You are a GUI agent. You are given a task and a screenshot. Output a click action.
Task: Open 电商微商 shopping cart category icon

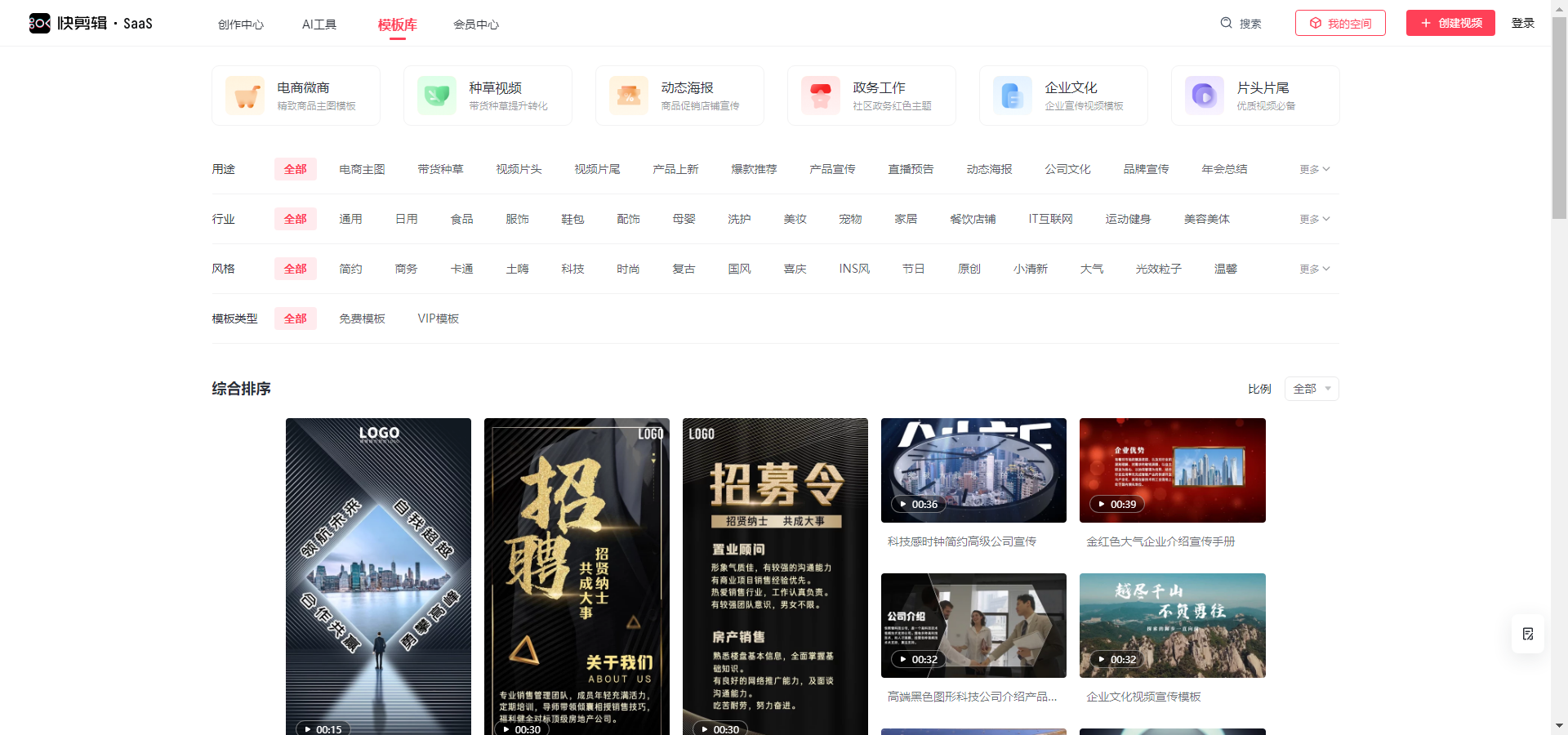245,96
